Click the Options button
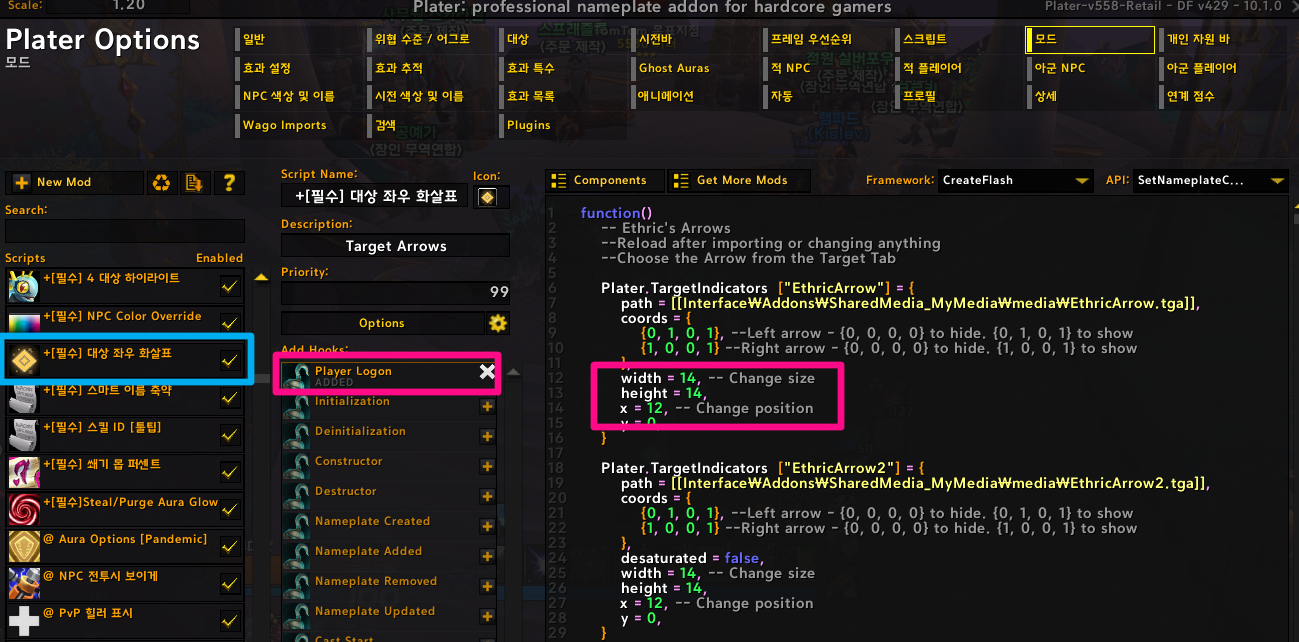Image resolution: width=1299 pixels, height=642 pixels. click(x=382, y=324)
